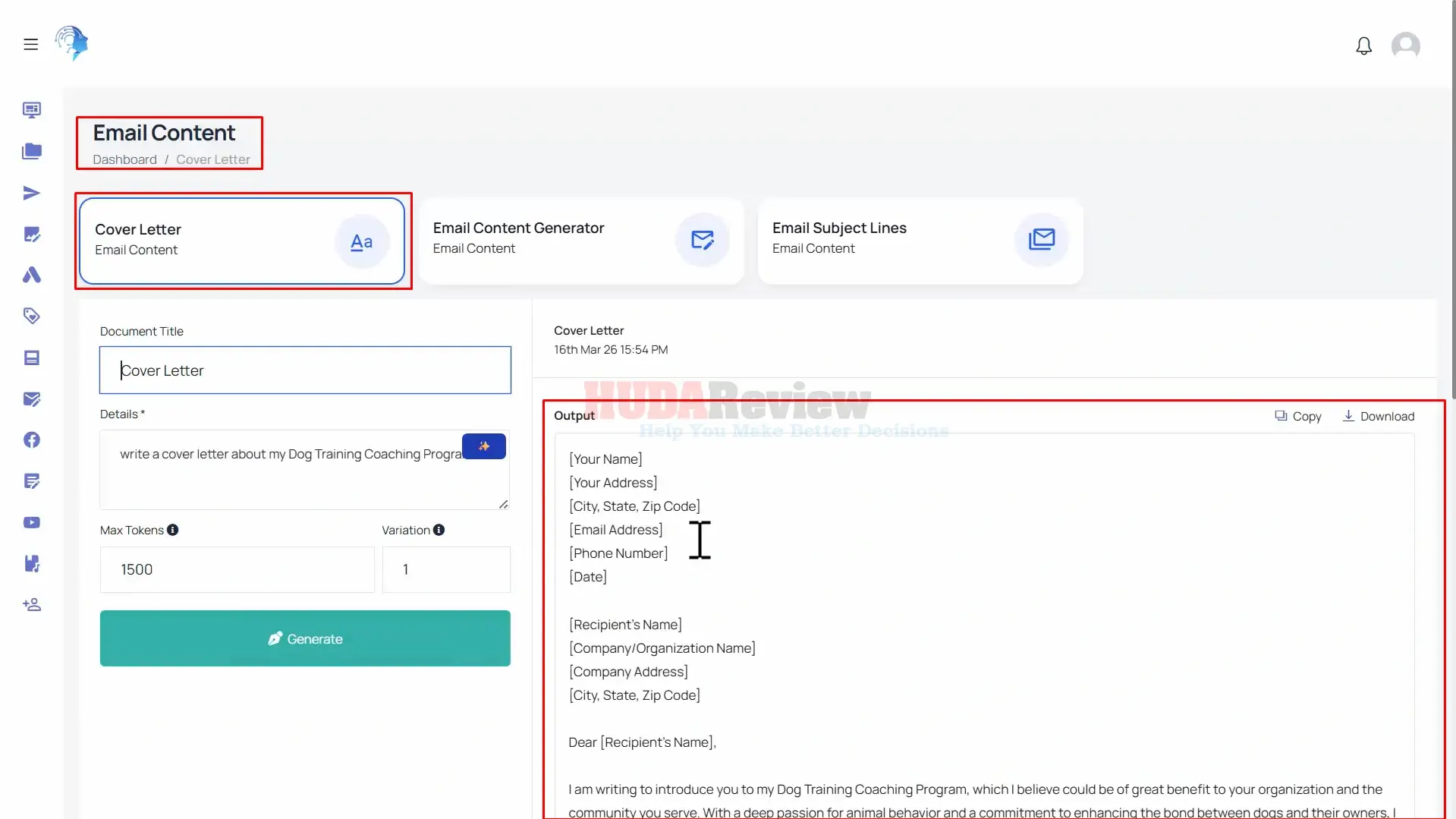Select the ads 'A' icon in sidebar
Image resolution: width=1456 pixels, height=819 pixels.
(x=32, y=275)
